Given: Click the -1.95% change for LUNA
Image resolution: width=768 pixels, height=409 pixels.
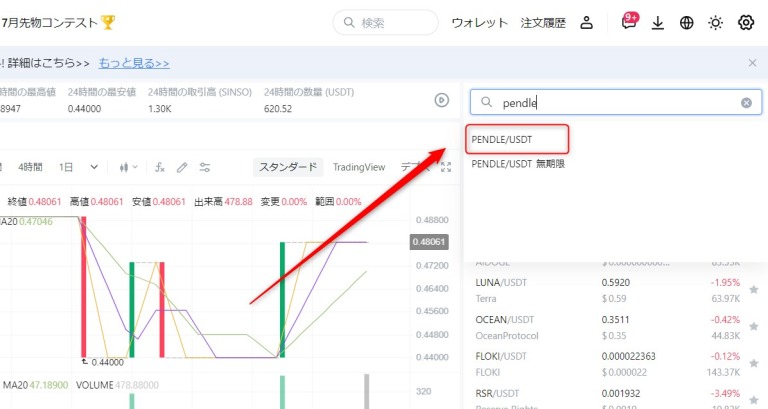Looking at the screenshot, I should [725, 283].
